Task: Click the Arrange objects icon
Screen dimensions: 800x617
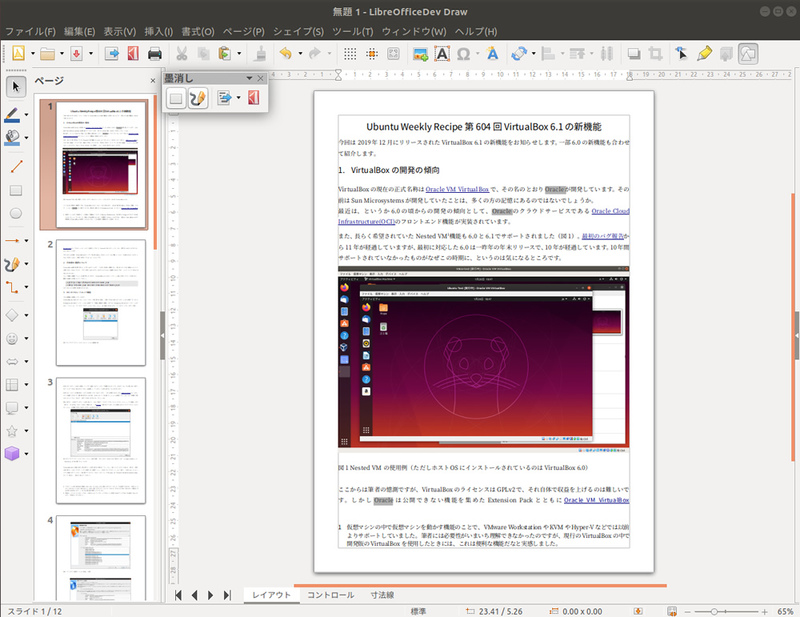Action: coord(577,53)
